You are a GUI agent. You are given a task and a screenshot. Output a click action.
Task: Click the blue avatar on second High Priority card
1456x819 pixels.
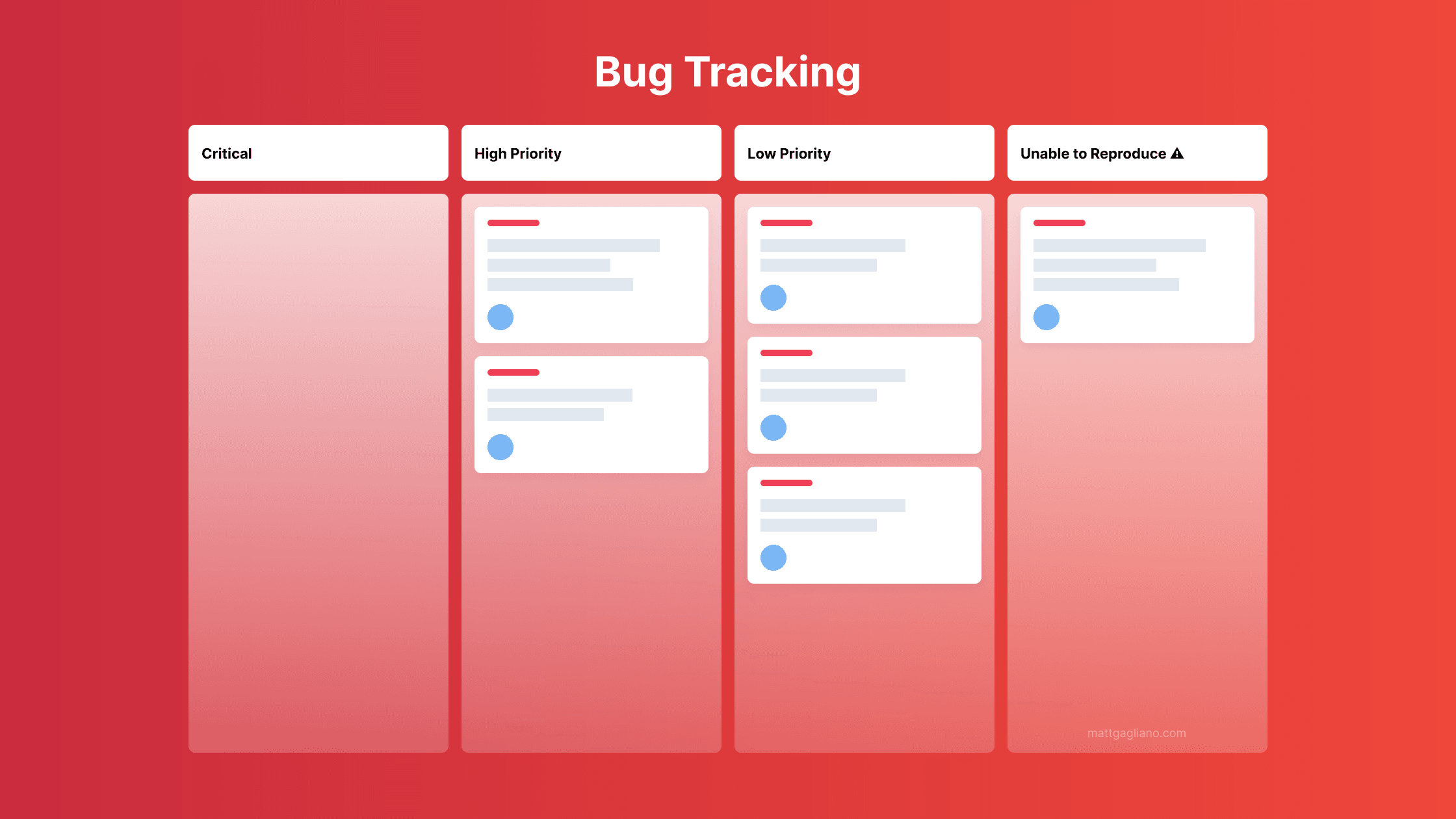[x=500, y=447]
